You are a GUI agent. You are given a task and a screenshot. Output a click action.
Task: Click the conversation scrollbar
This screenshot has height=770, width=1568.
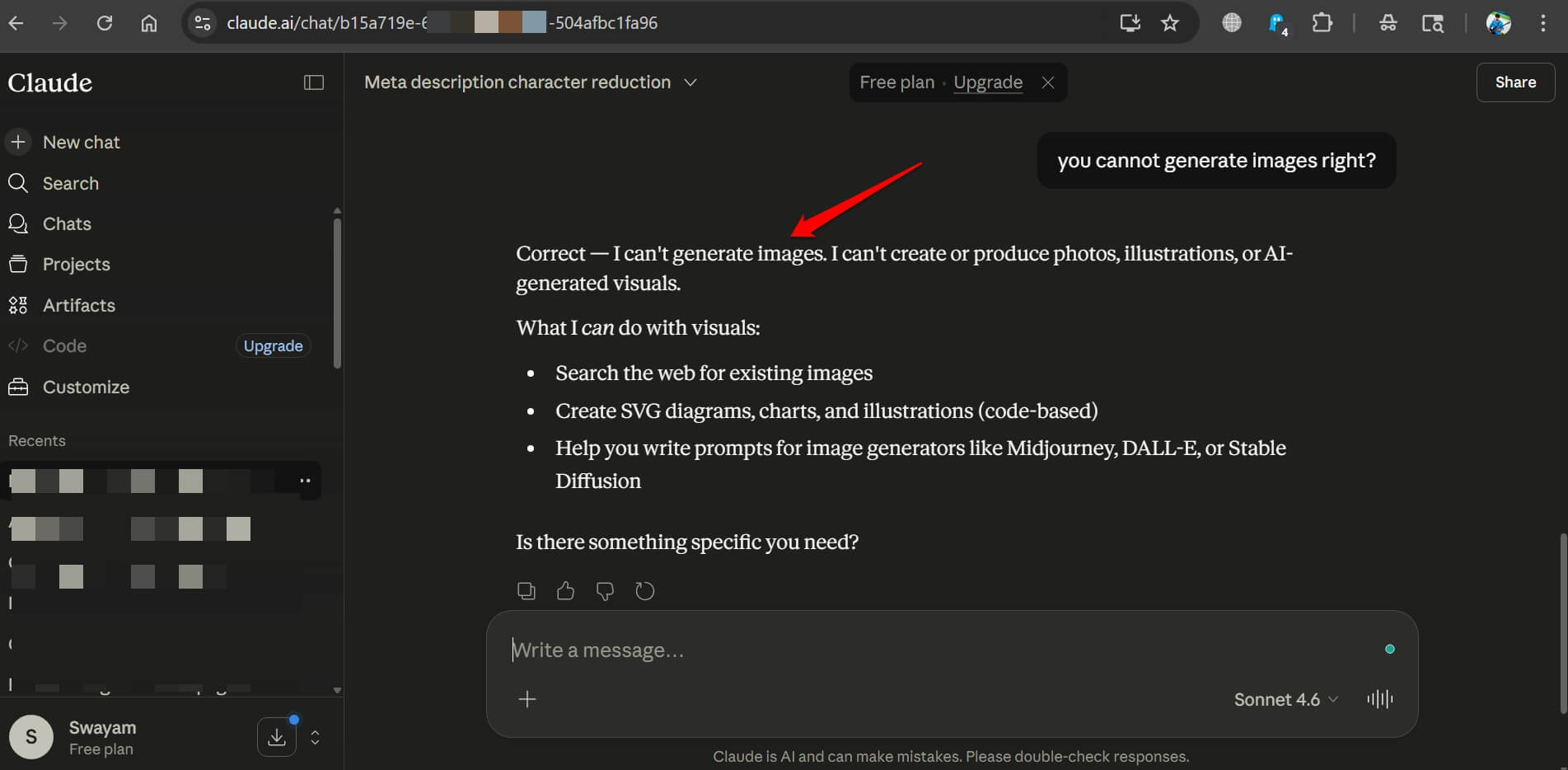point(1562,622)
